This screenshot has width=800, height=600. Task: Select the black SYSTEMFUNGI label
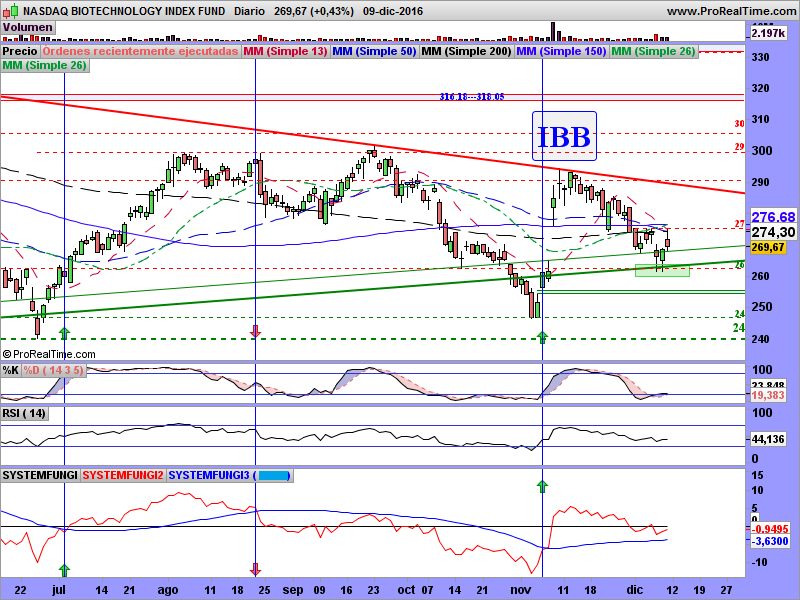click(40, 476)
